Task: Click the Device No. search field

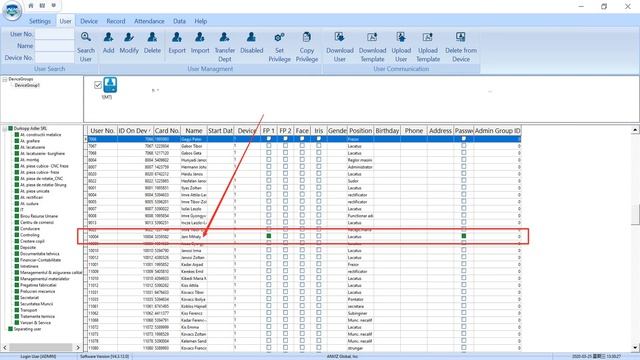Action: coord(55,58)
